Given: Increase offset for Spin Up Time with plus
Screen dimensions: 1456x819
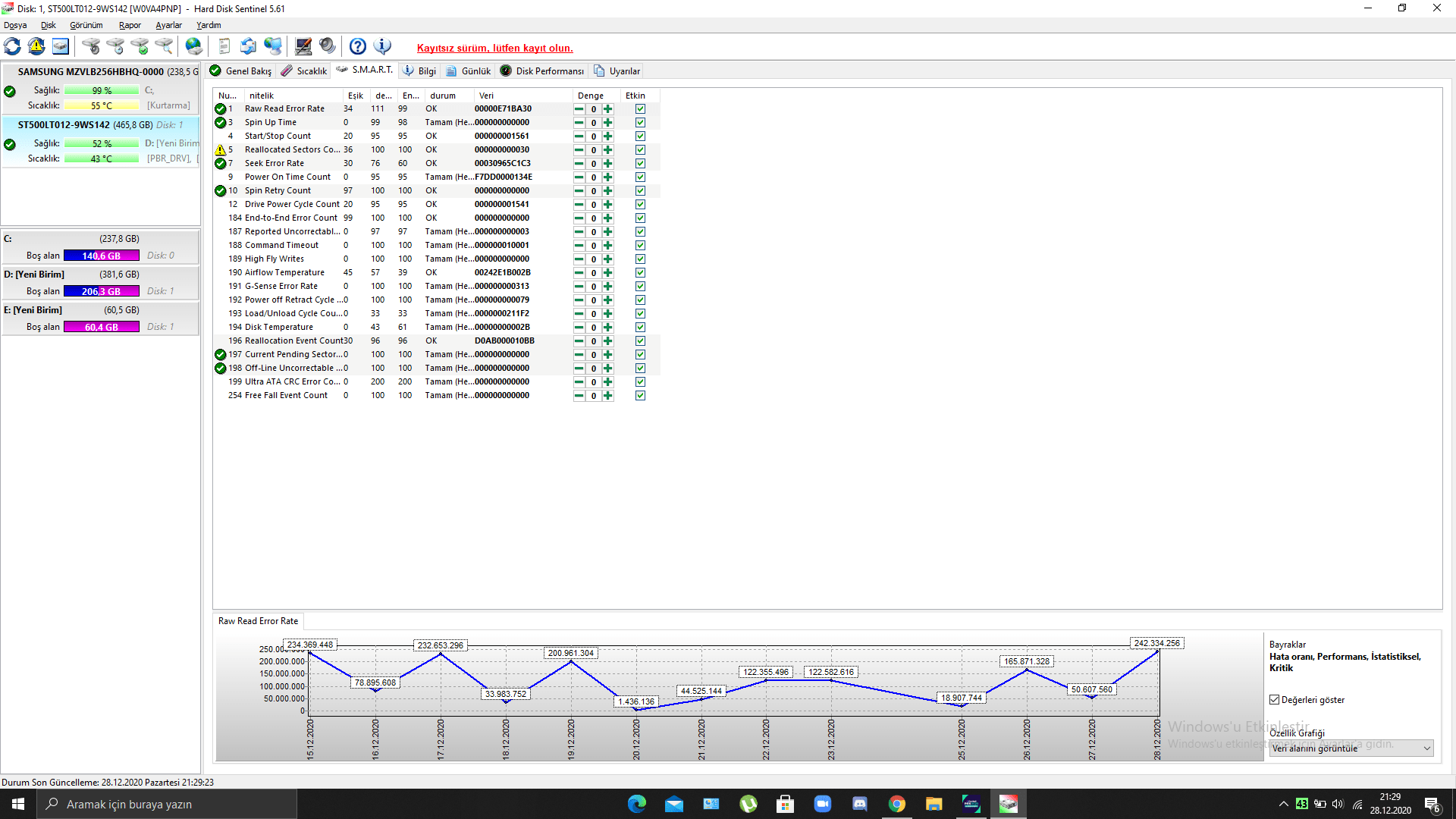Looking at the screenshot, I should 608,123.
